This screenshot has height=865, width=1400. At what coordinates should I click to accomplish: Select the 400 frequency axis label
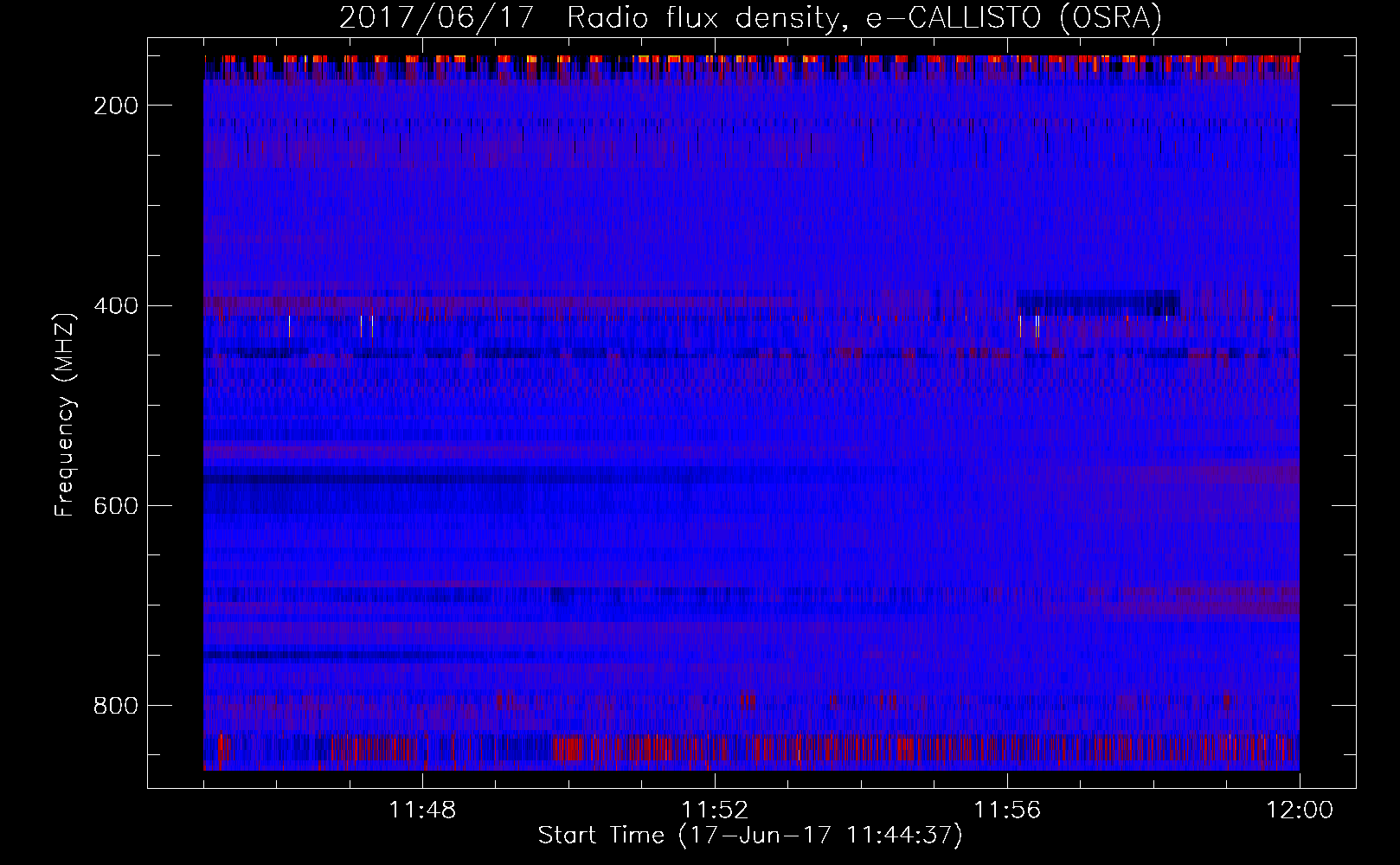[x=116, y=306]
